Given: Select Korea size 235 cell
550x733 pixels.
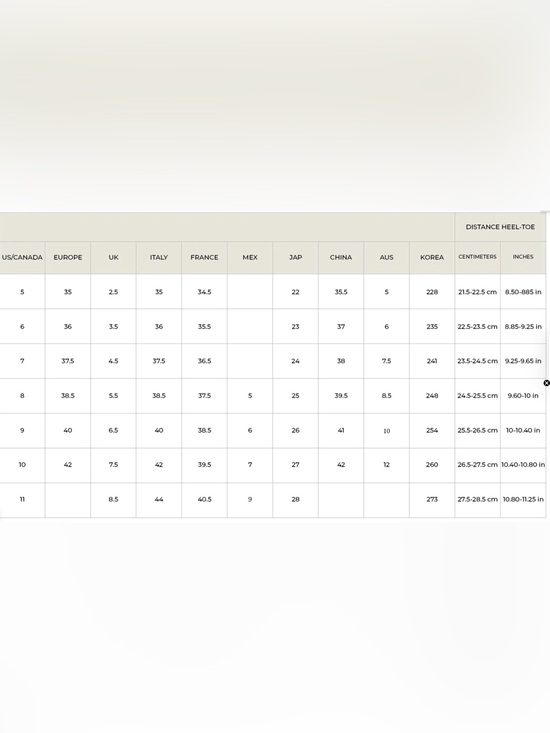Looking at the screenshot, I should point(432,326).
